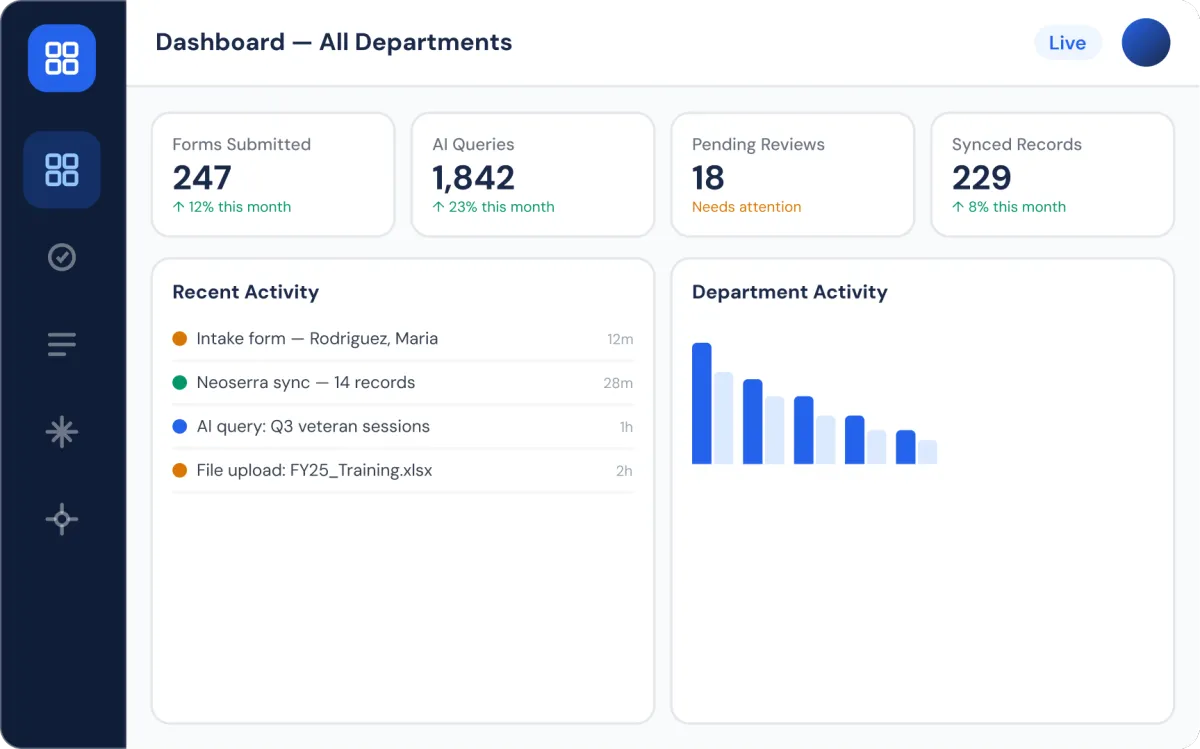Select File upload: FY25_Training.xlsx row
This screenshot has height=749, width=1200.
[403, 471]
